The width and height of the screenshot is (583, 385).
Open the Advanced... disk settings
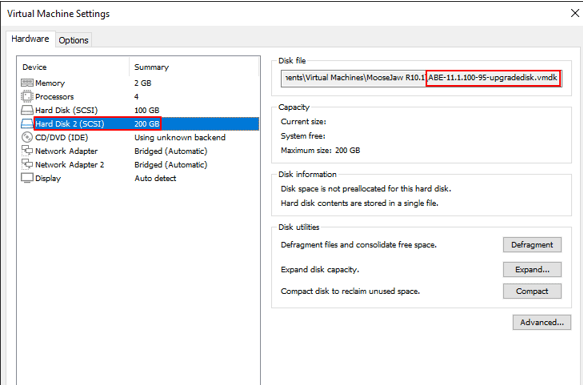click(542, 322)
